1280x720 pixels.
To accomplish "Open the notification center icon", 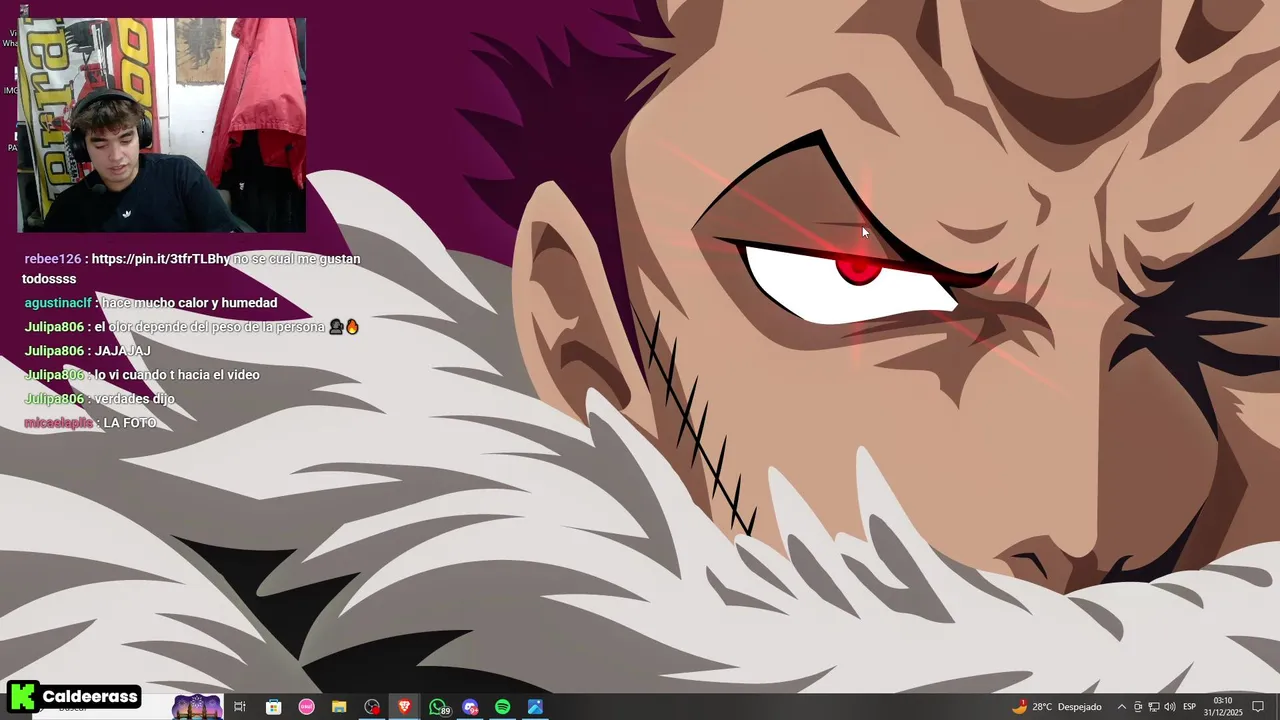I will [1259, 707].
